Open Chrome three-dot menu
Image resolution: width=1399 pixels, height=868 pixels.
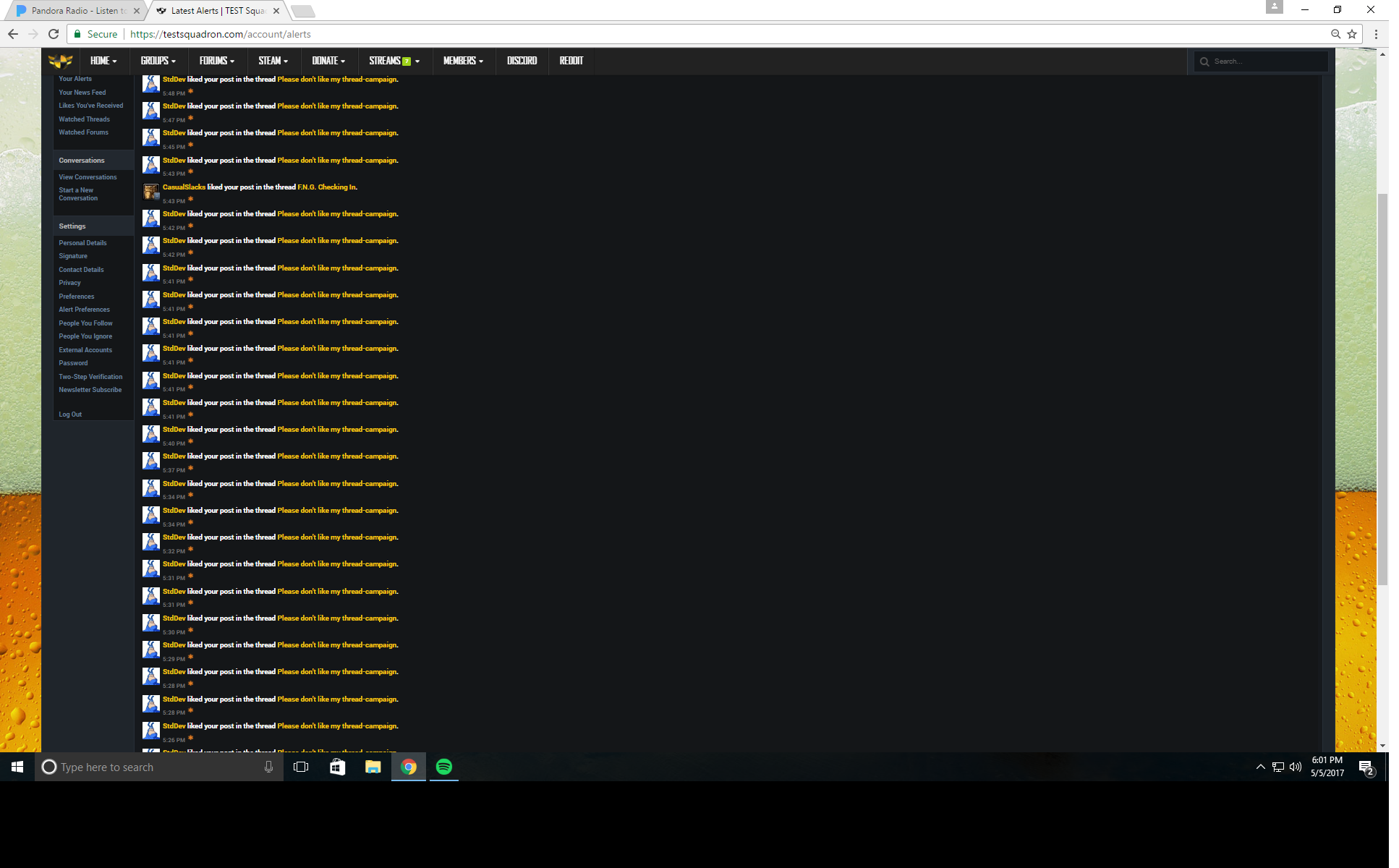click(1376, 34)
